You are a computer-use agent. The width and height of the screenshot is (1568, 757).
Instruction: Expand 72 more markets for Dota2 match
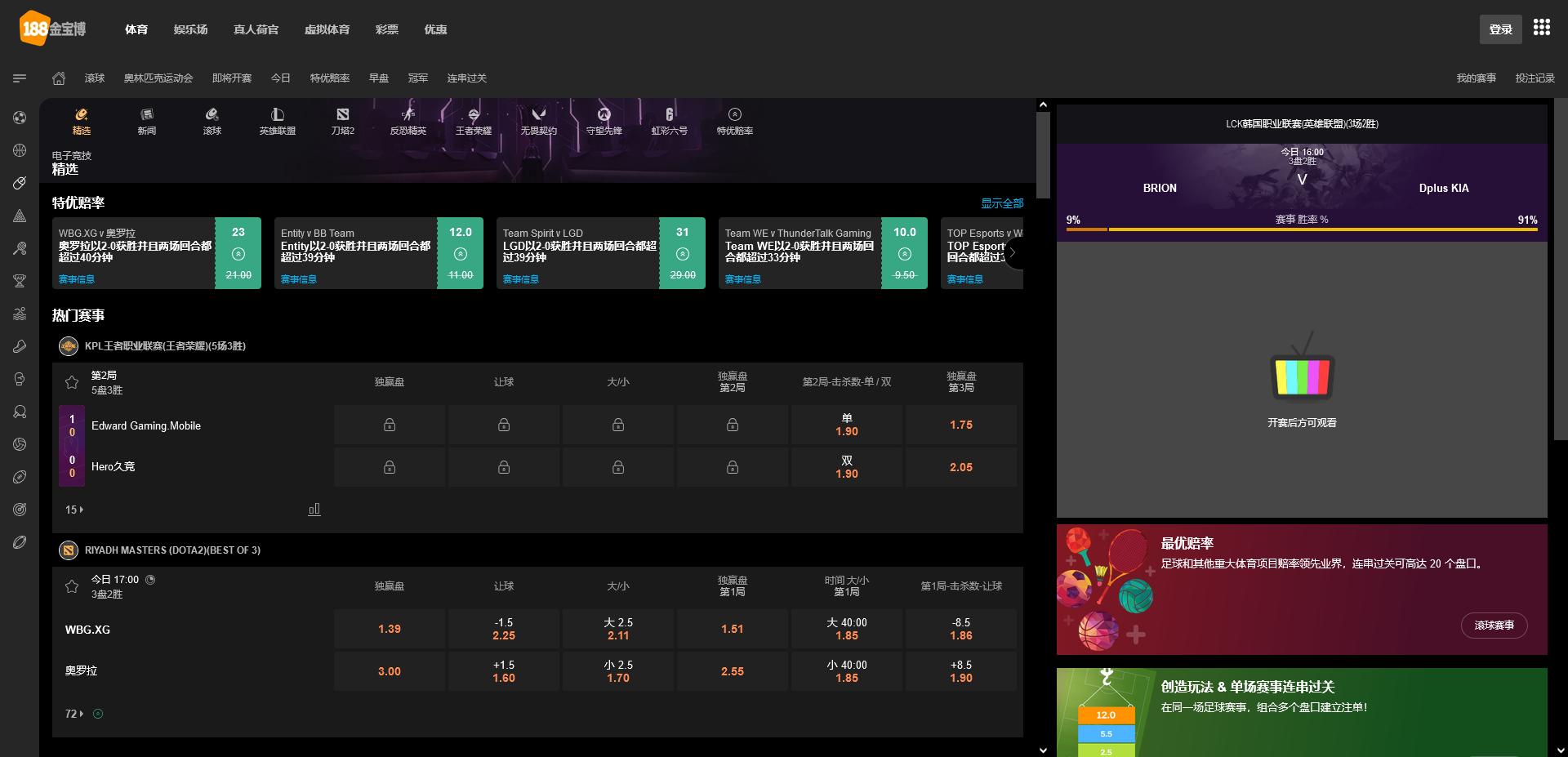74,714
